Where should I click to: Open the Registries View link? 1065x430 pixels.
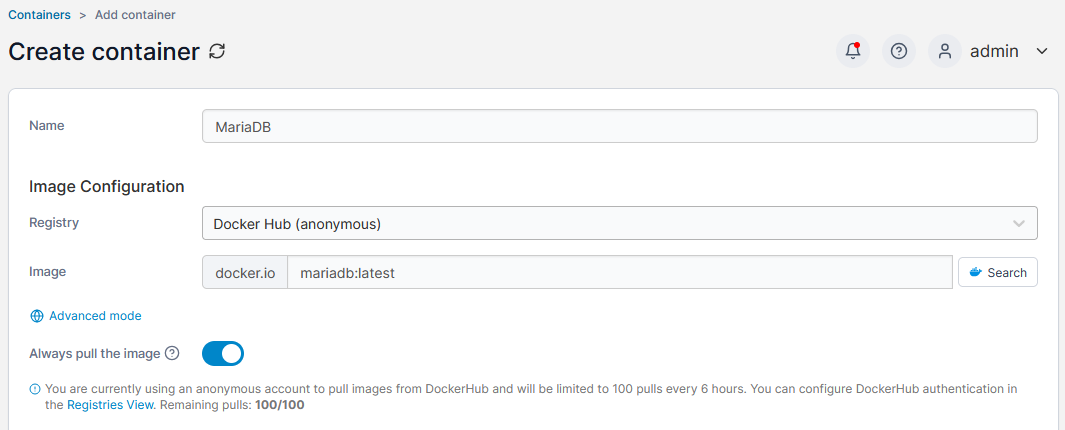click(x=110, y=405)
